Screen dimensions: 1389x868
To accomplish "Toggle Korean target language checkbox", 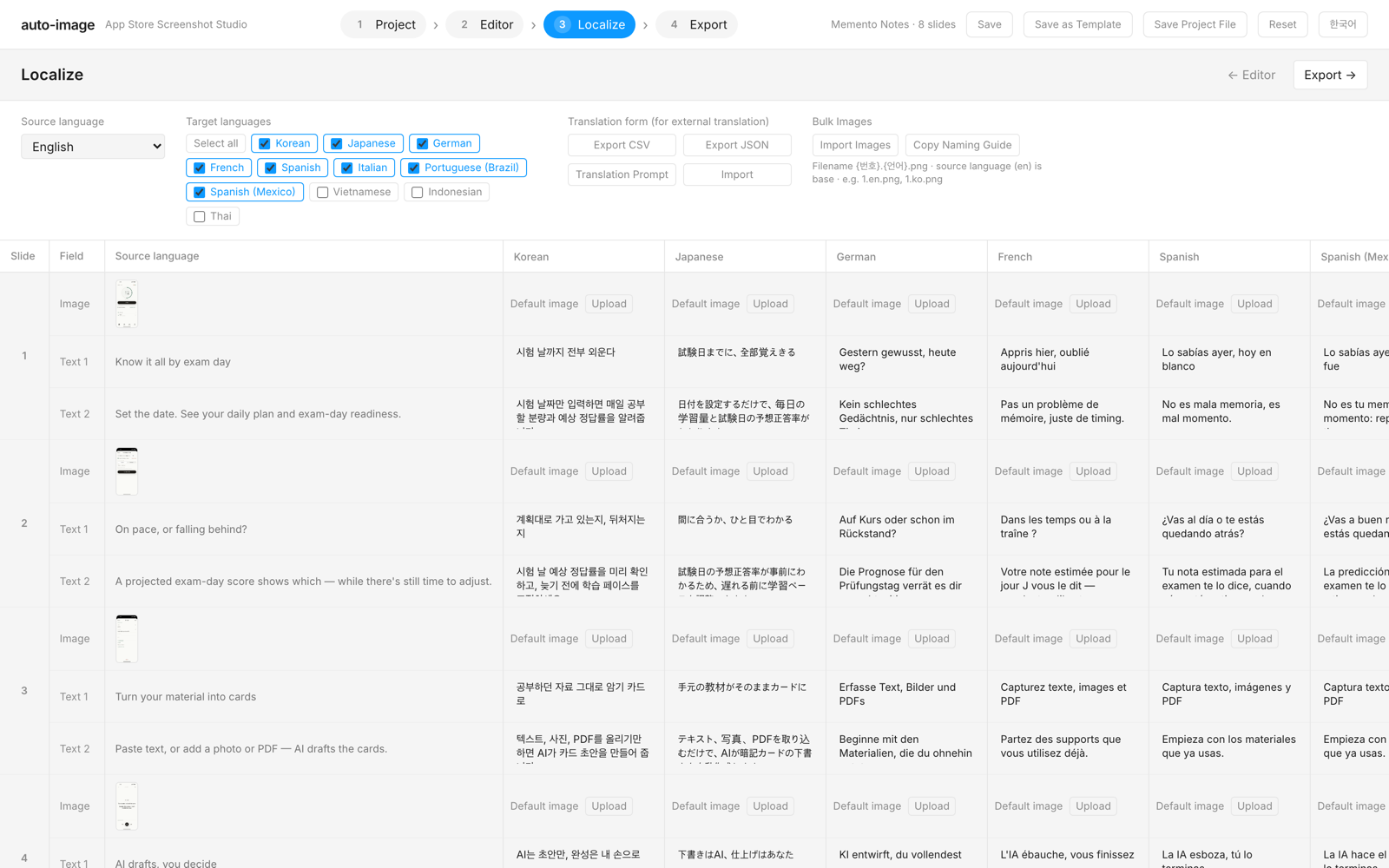I will pyautogui.click(x=265, y=144).
